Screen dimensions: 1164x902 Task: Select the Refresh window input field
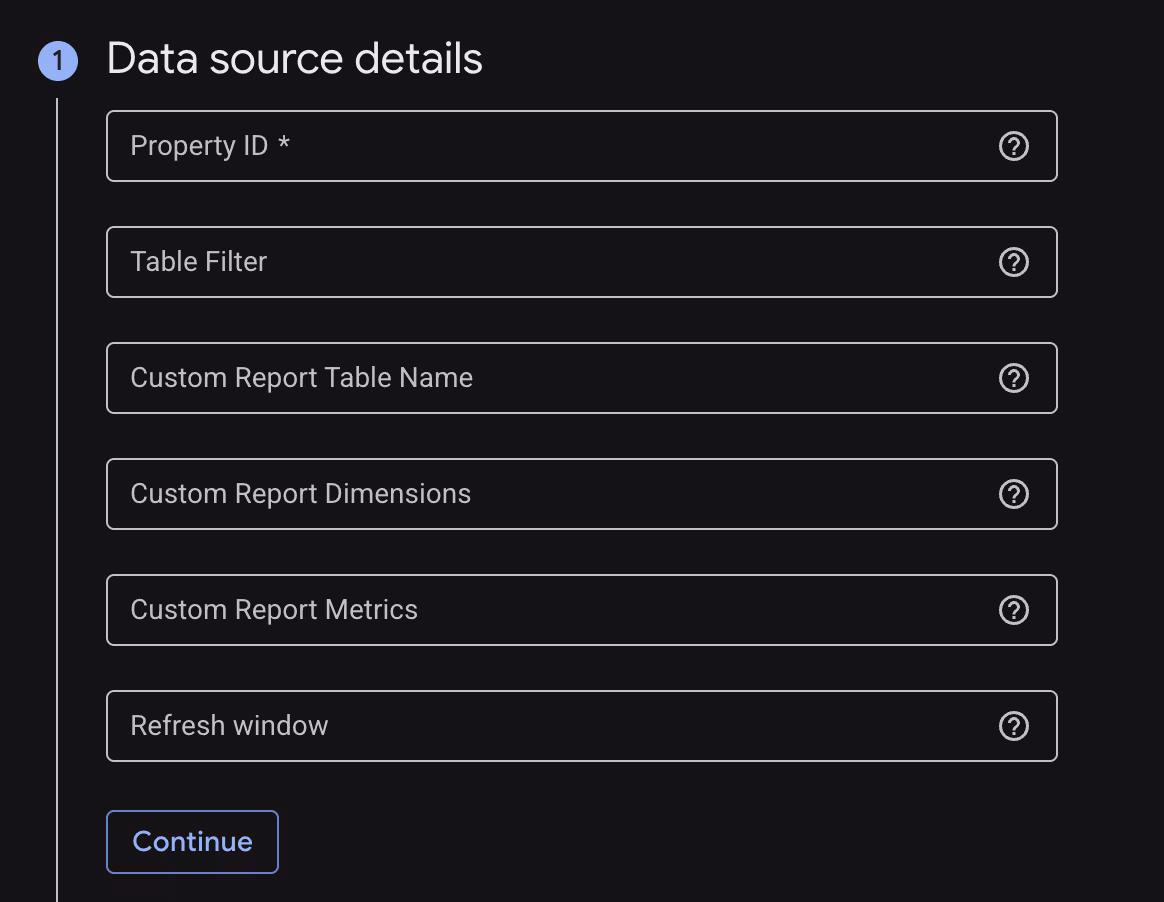(x=581, y=726)
